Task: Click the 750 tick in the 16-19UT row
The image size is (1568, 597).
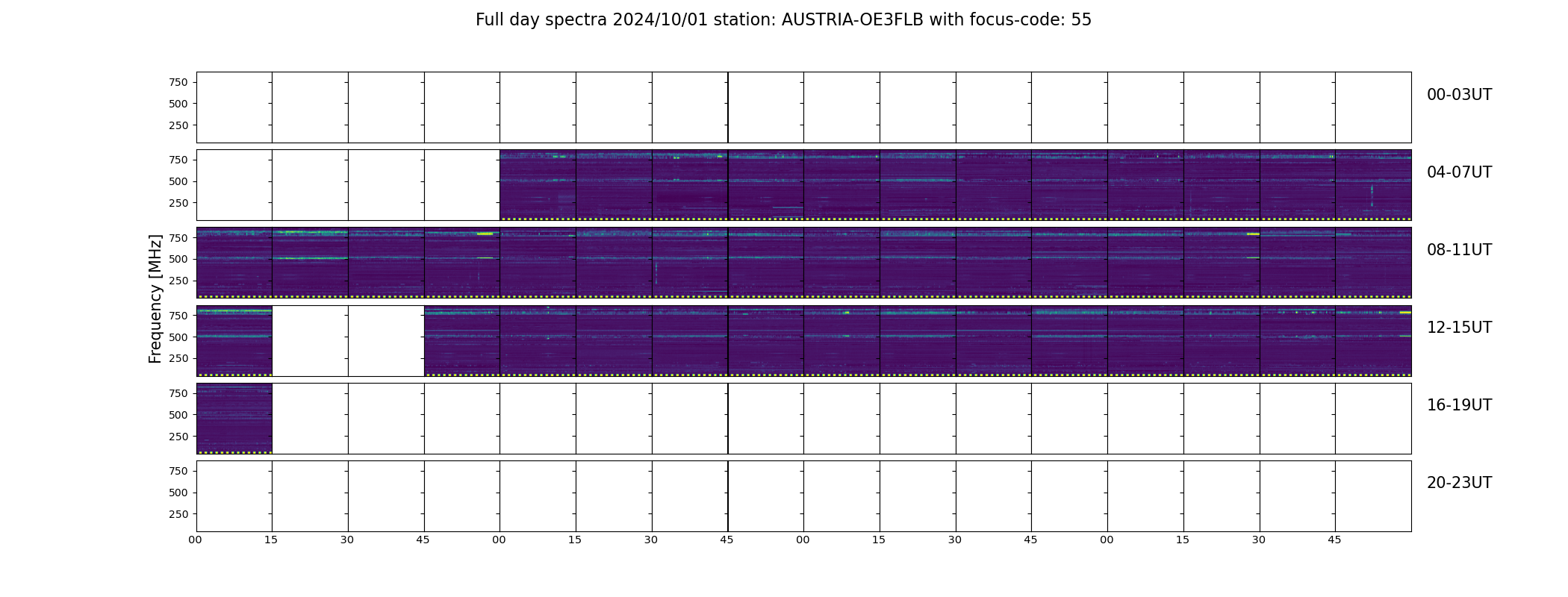Action: tap(178, 393)
